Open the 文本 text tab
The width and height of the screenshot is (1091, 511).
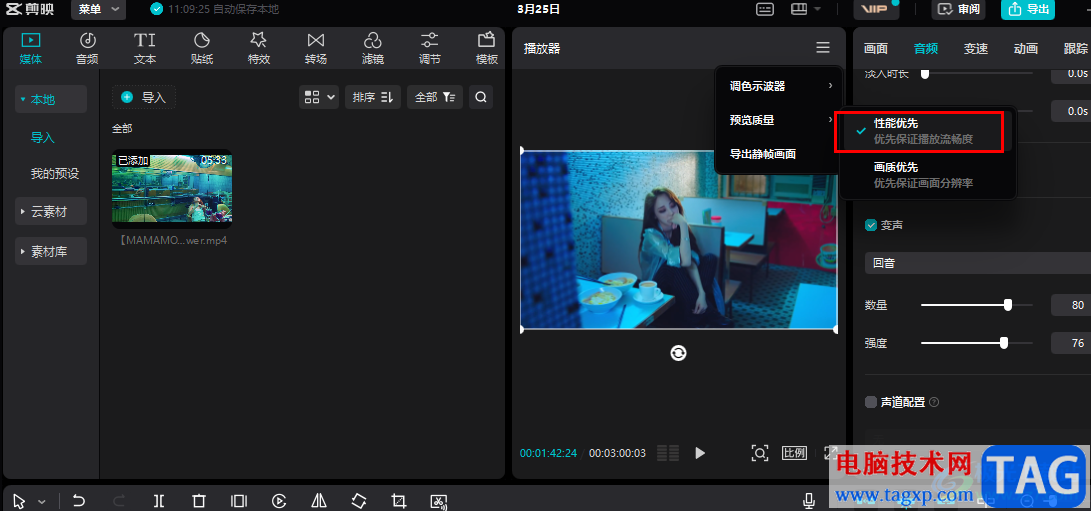click(x=145, y=48)
